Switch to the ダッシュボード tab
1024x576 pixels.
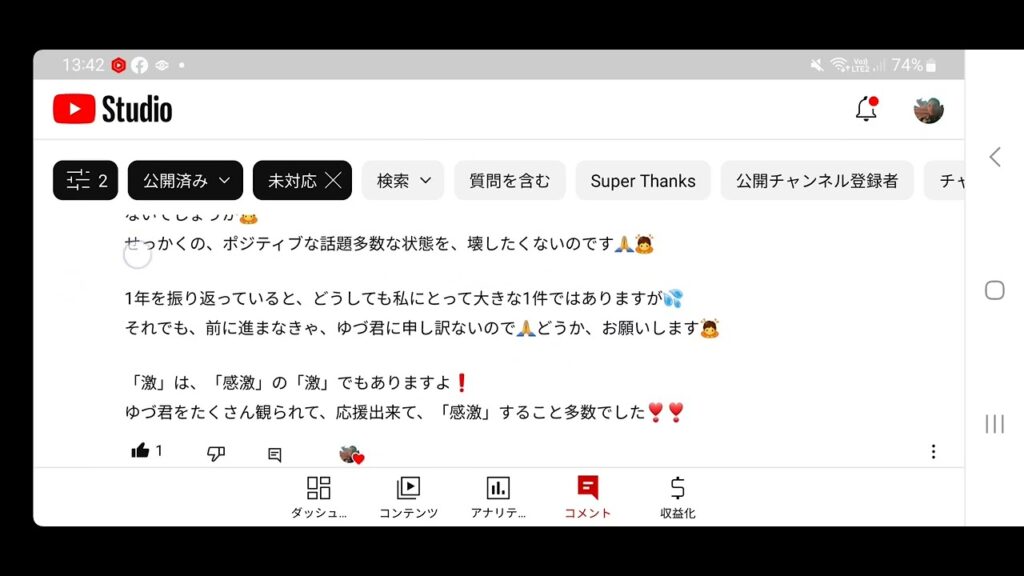[x=319, y=498]
